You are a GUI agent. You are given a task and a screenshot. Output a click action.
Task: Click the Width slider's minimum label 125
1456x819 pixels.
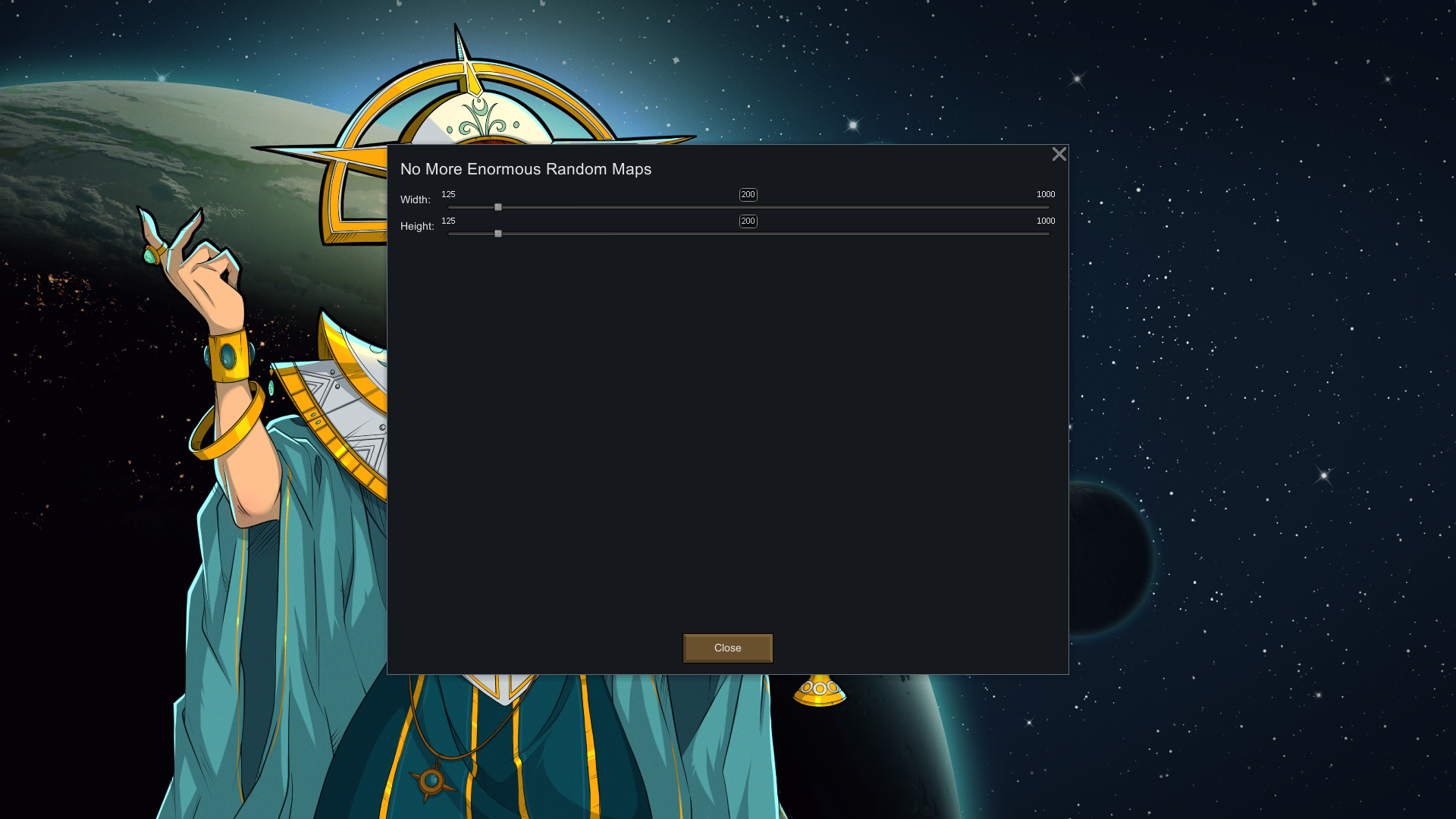(448, 194)
